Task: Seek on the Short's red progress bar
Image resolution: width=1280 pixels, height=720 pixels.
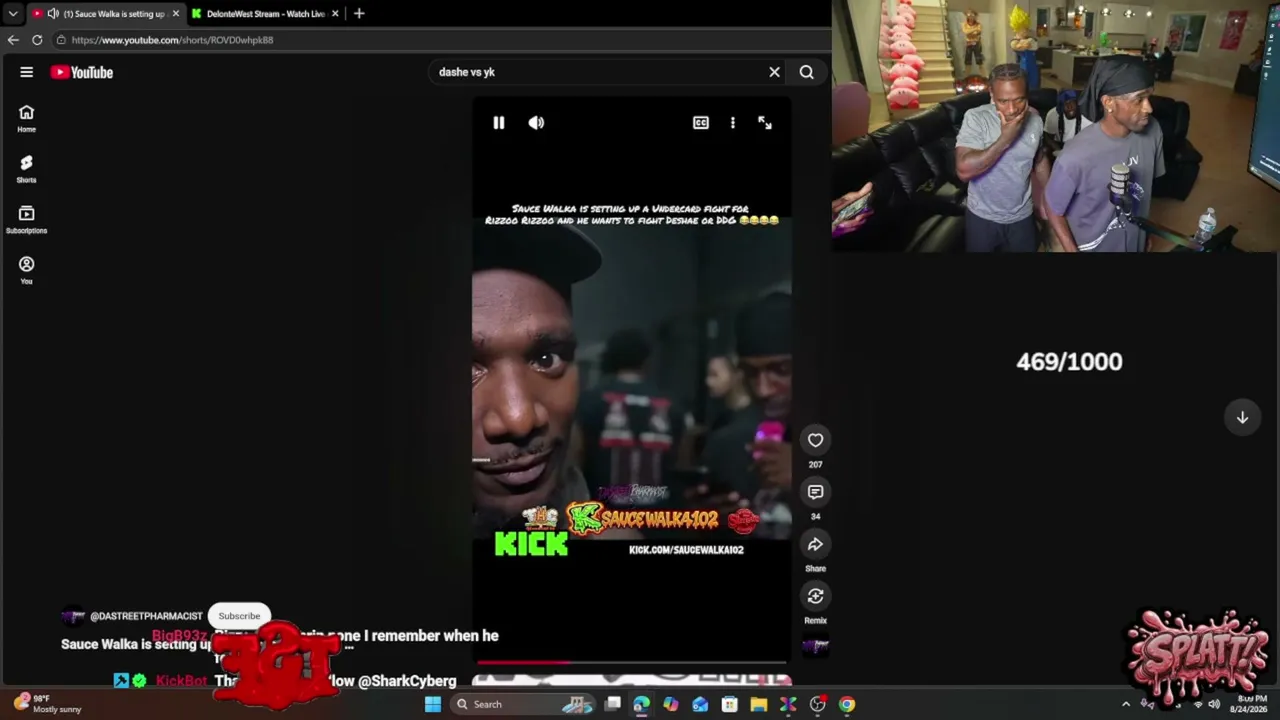Action: [632, 662]
